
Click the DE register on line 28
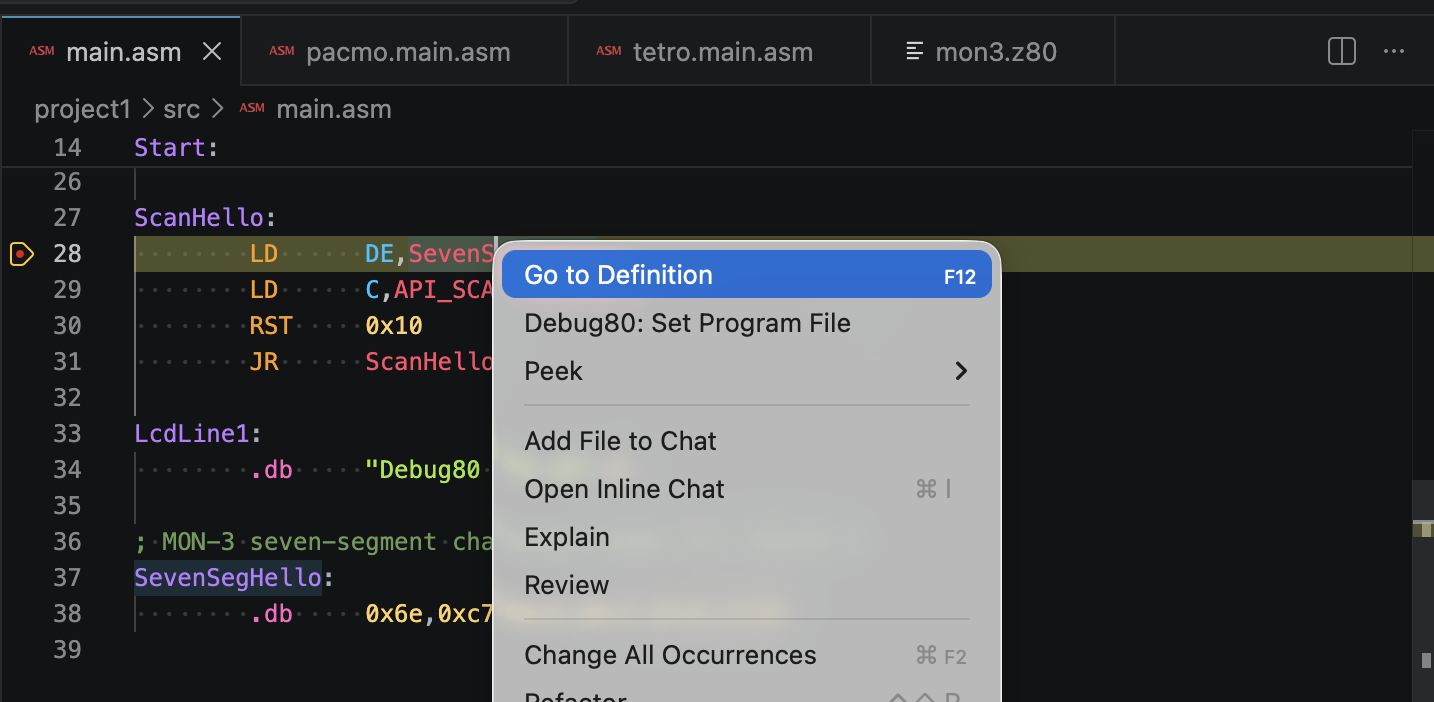point(379,254)
